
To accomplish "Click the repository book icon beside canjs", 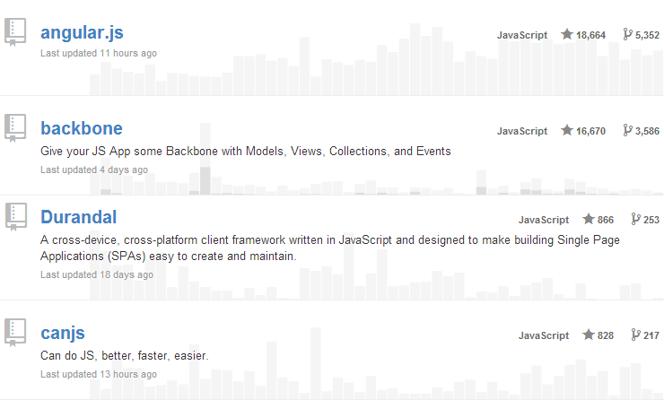I will click(15, 332).
